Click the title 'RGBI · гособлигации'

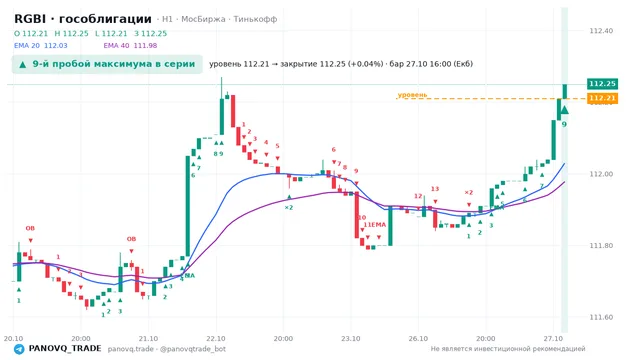[83, 19]
